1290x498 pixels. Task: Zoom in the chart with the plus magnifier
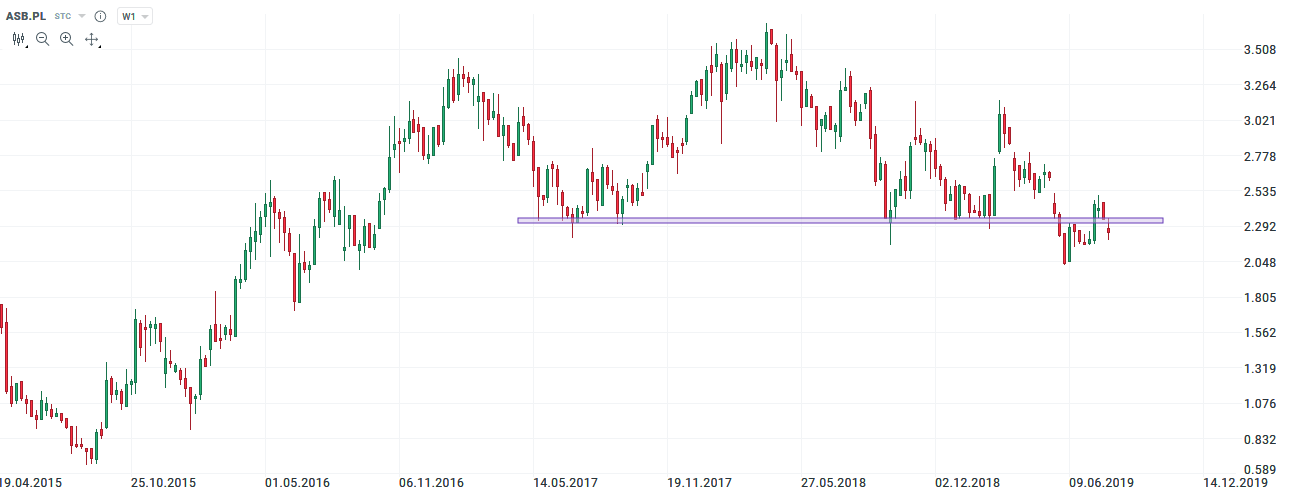point(67,39)
